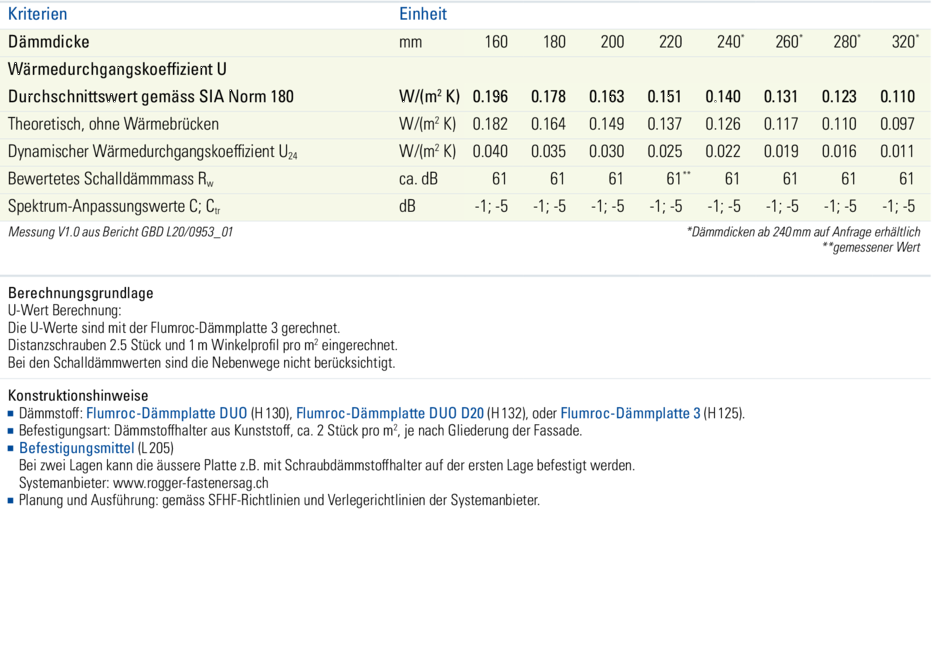Select the Kriterien column header

click(x=38, y=14)
